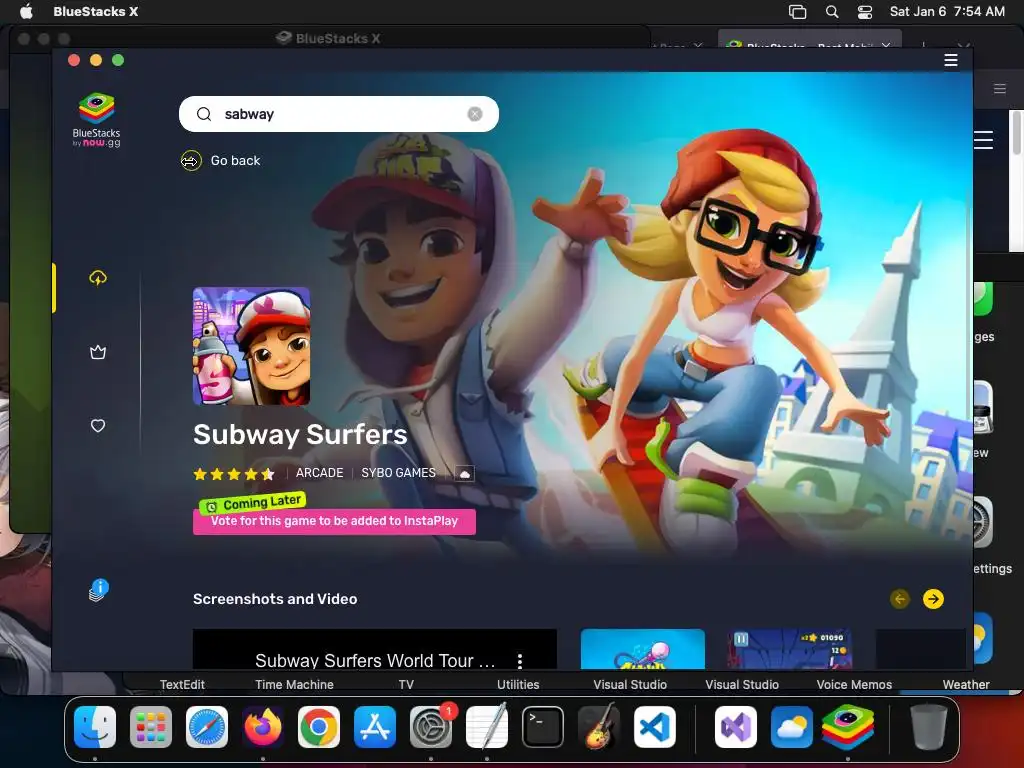Open BlueStacks now.gg logo home

point(97,120)
